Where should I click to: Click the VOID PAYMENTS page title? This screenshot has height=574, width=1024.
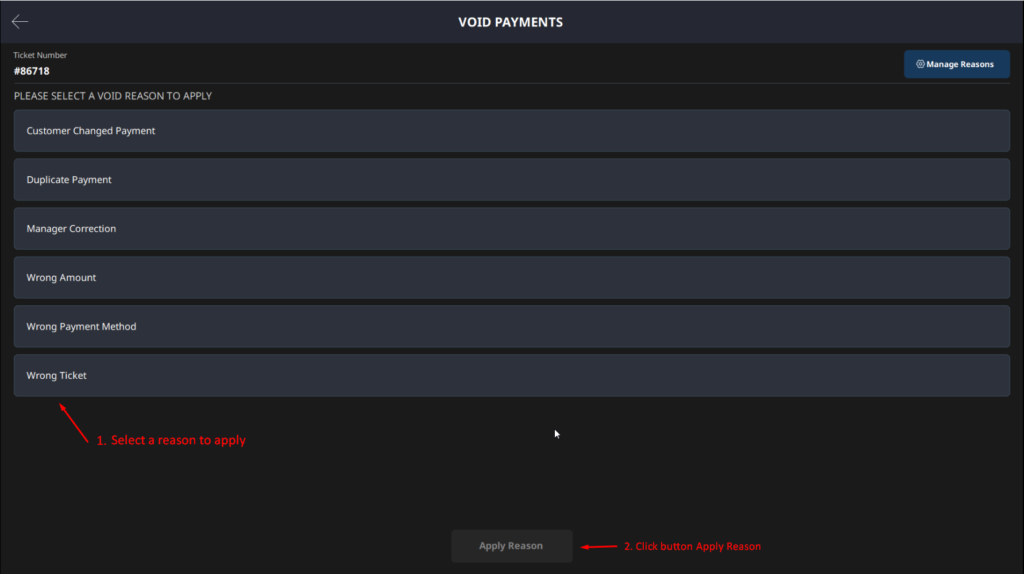(x=510, y=22)
